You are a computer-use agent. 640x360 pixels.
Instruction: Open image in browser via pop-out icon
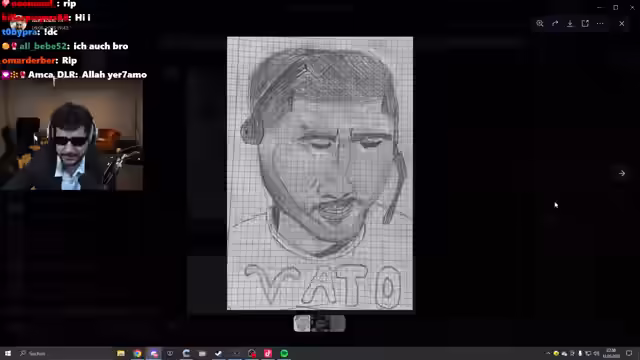(585, 24)
